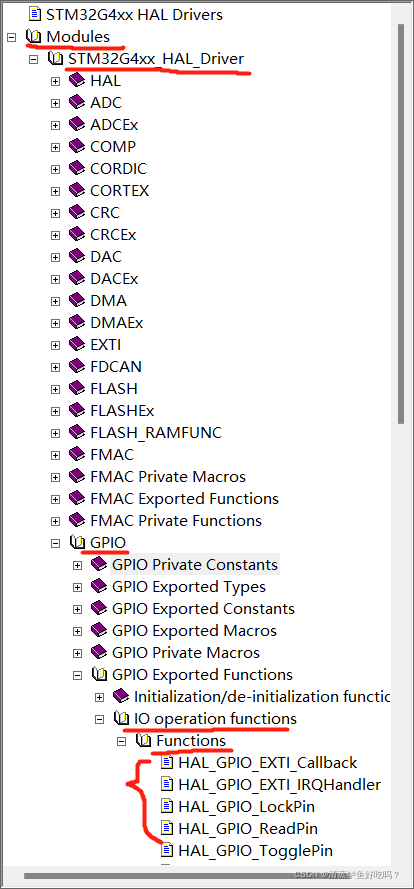Click the open book icon beside GPIO
Image resolution: width=414 pixels, height=889 pixels.
(77, 543)
